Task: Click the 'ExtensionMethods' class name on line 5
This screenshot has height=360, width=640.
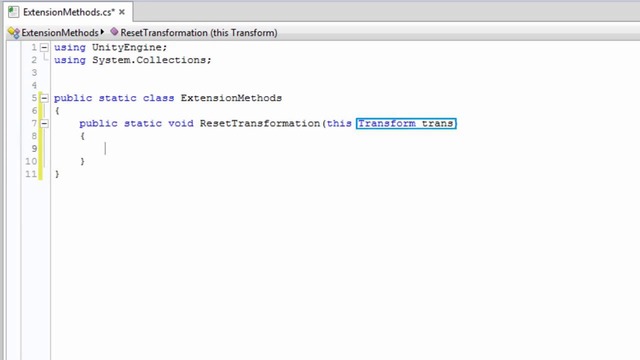Action: (x=231, y=98)
